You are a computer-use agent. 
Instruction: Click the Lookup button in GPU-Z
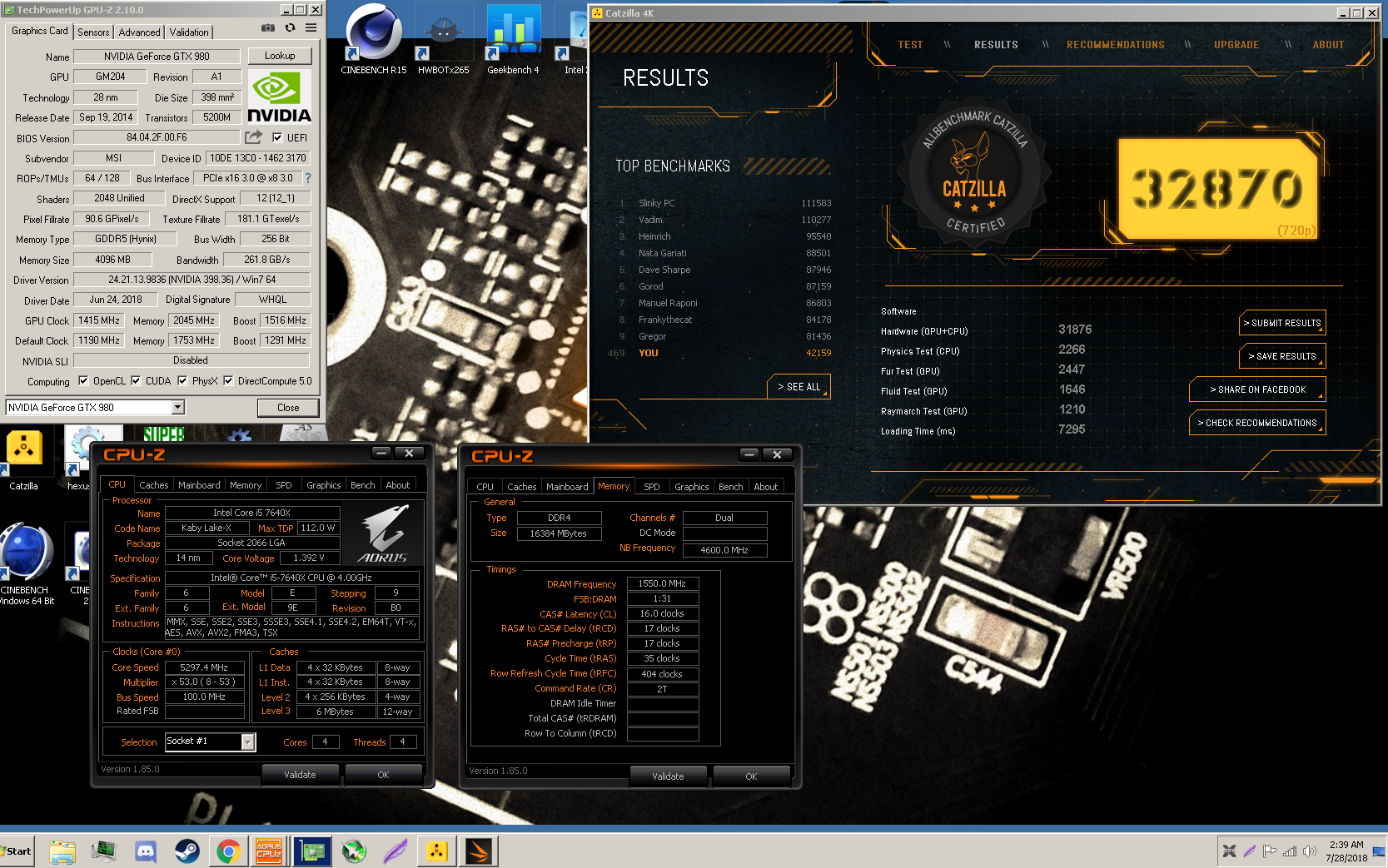tap(280, 56)
